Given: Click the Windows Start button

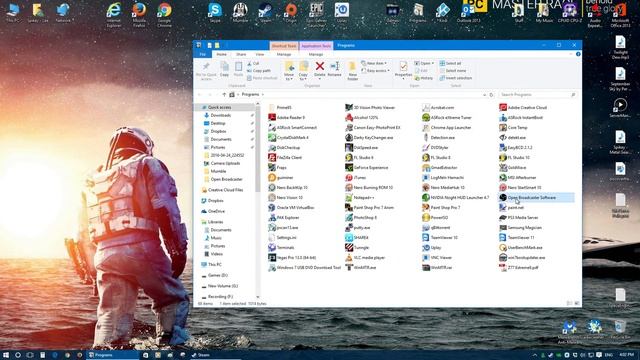Looking at the screenshot, I should pyautogui.click(x=6, y=355).
